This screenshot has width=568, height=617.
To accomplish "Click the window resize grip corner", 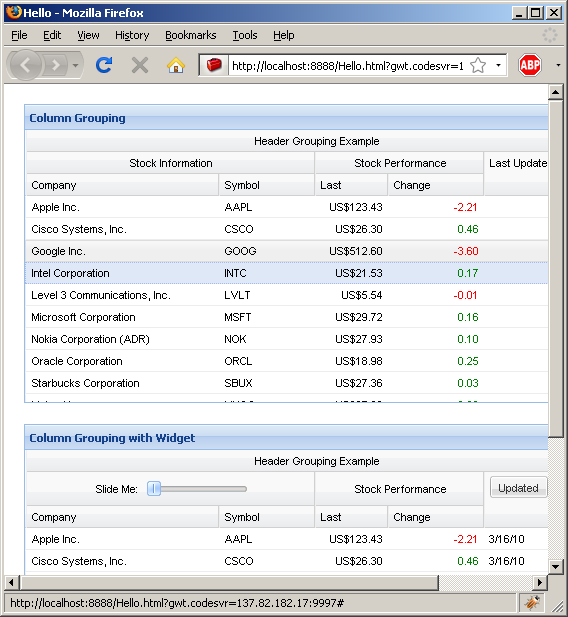I will 557,606.
